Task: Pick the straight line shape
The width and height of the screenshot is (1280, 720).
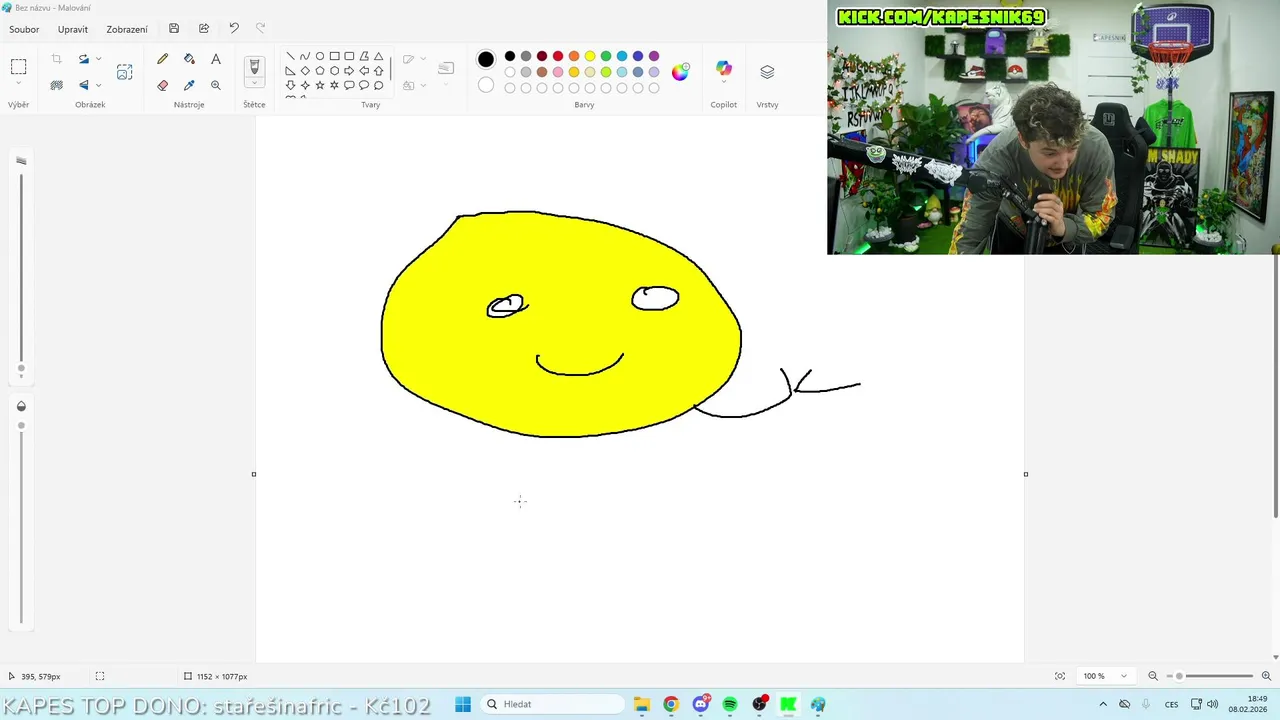Action: click(290, 56)
